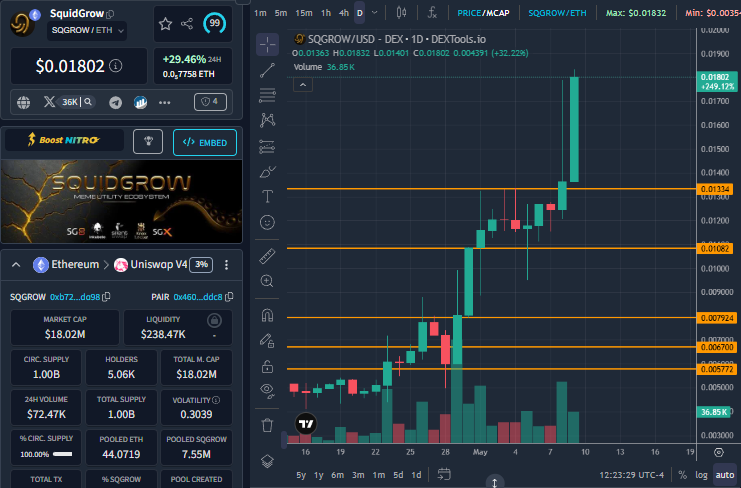The height and width of the screenshot is (488, 741).
Task: Select the brush drawing tool
Action: [267, 171]
